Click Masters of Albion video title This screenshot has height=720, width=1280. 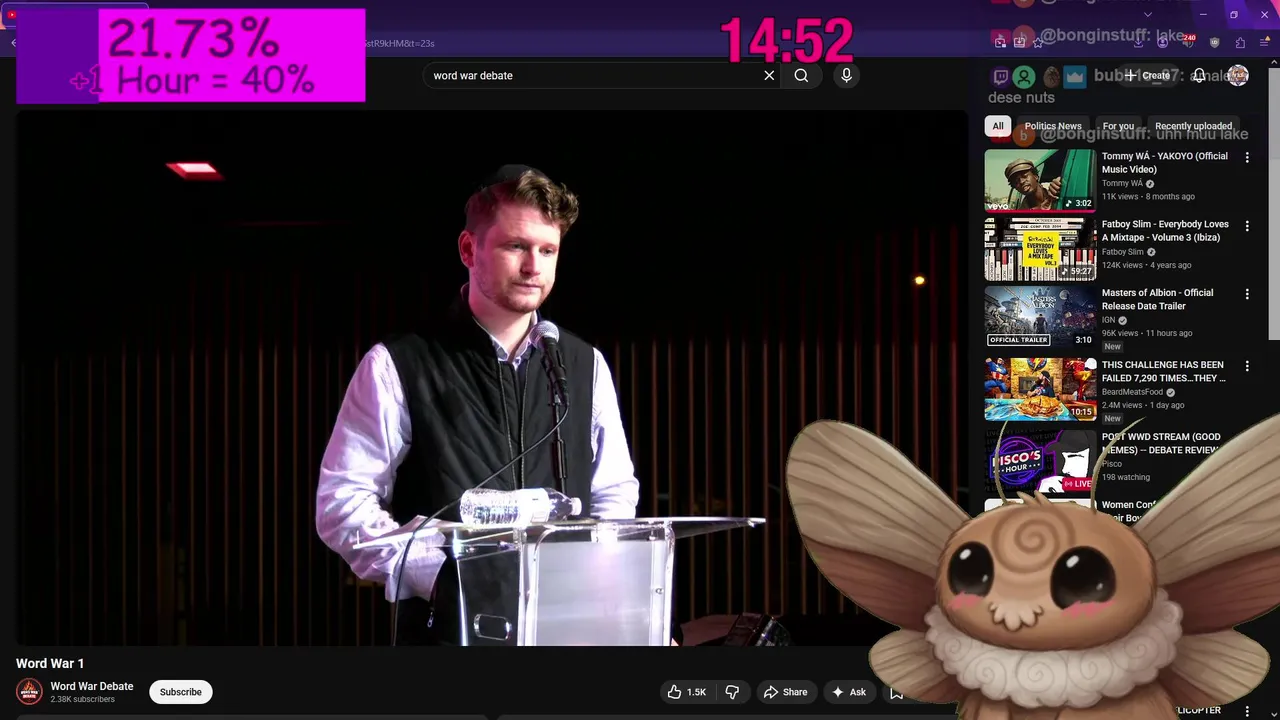[x=1157, y=299]
